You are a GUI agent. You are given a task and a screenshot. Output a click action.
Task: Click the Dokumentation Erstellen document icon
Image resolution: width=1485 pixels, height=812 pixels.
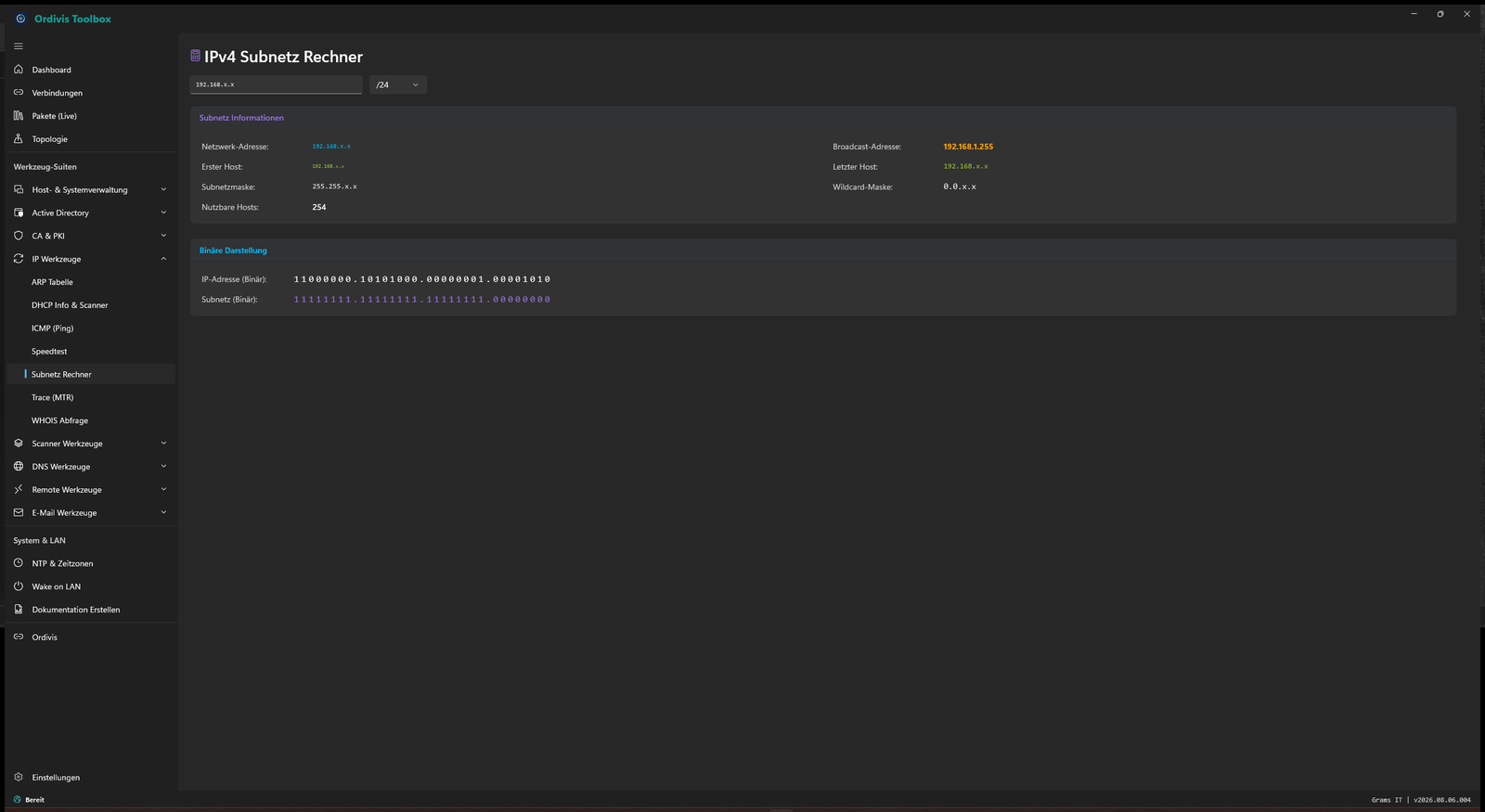(18, 610)
